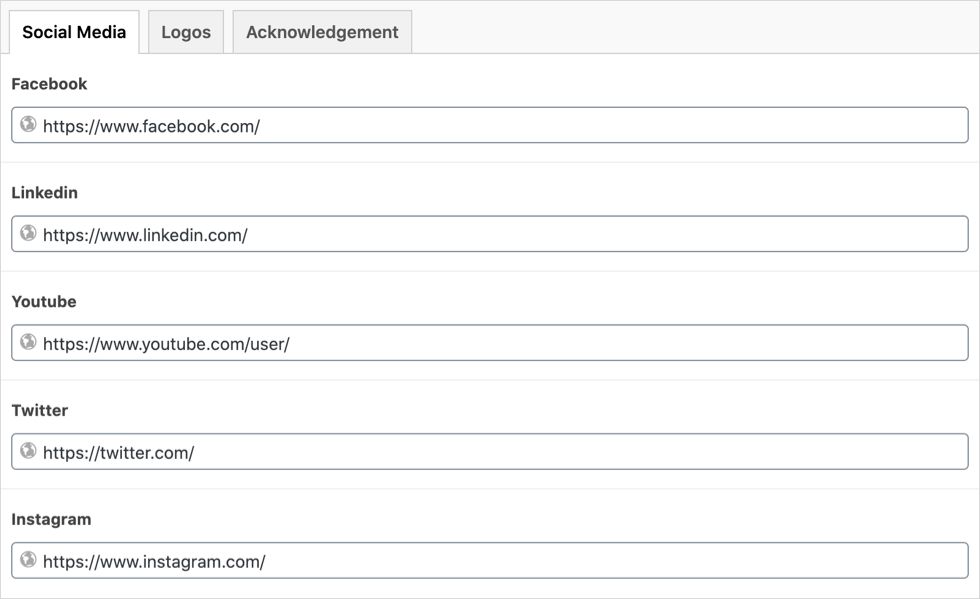Click inside the Facebook URL input
980x599 pixels.
click(400, 124)
